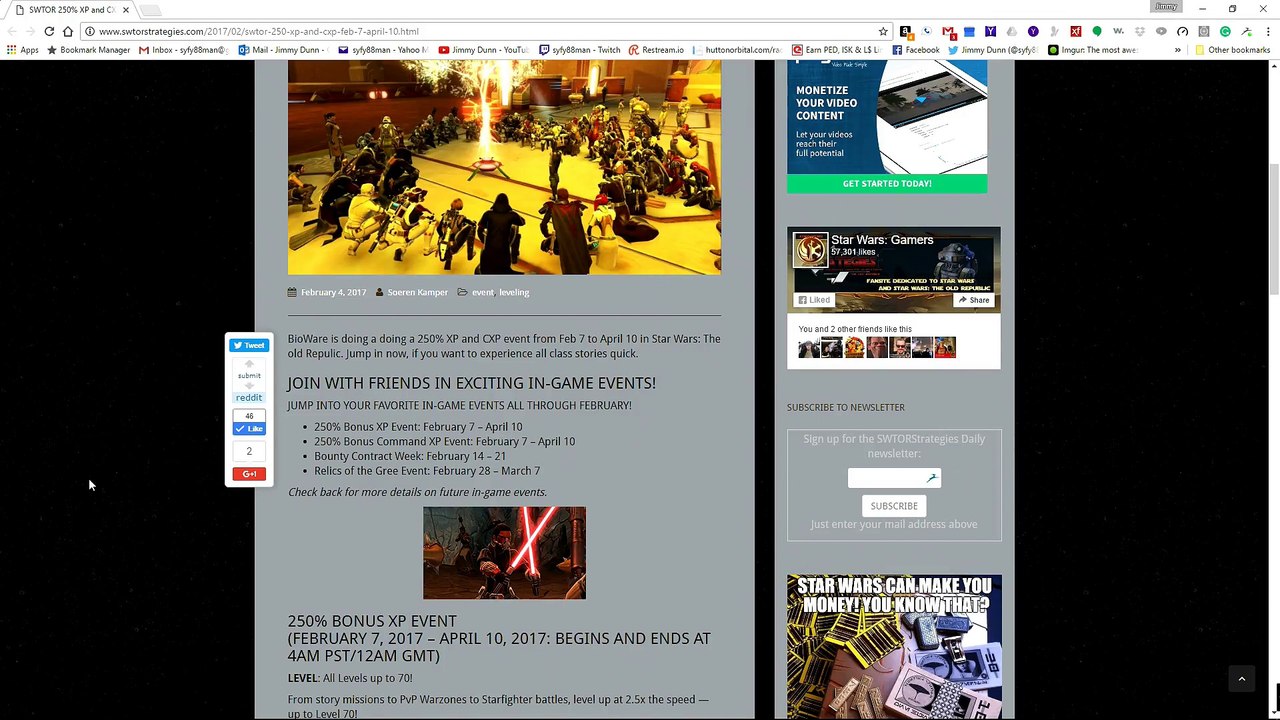
Task: Click the red Google +1 button
Action: (x=249, y=474)
